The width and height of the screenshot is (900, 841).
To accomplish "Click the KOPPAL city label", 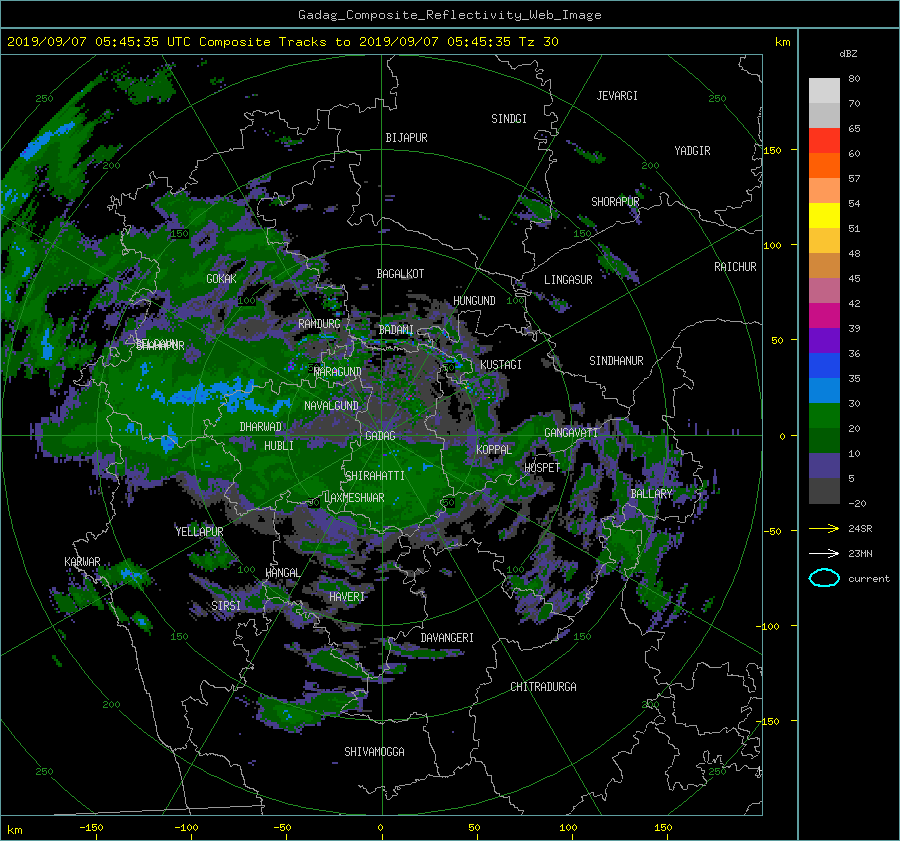I will point(494,450).
